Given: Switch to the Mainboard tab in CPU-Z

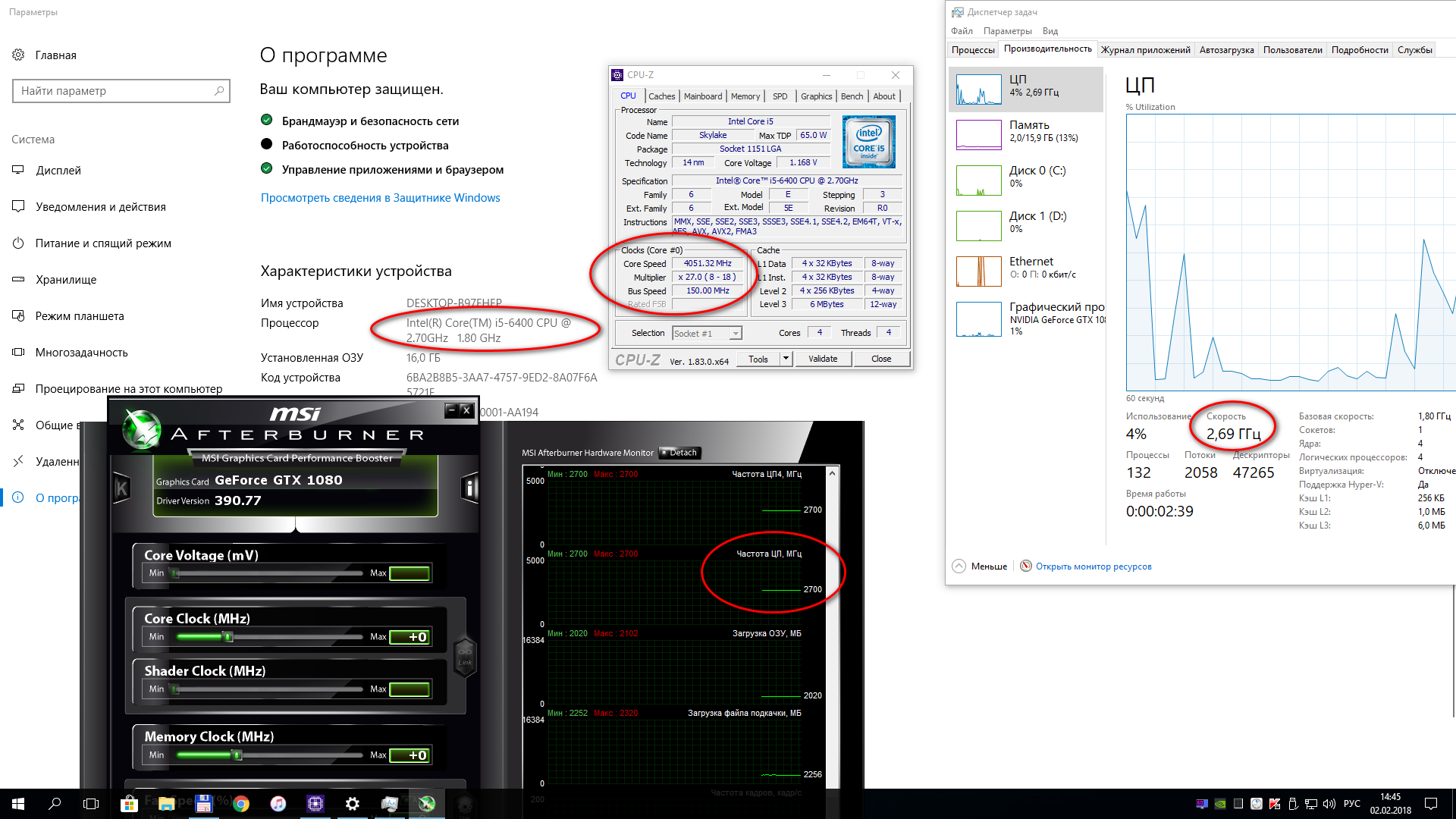Looking at the screenshot, I should [x=702, y=96].
